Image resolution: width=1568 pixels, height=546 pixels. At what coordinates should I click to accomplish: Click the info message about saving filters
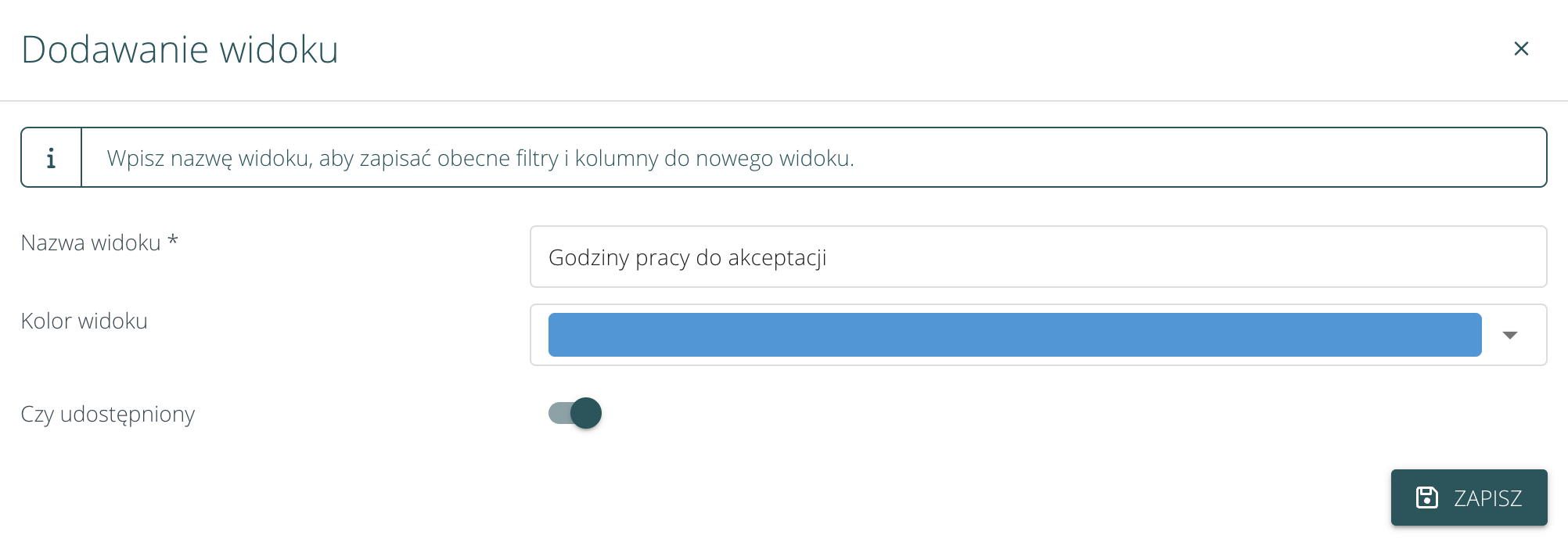(480, 159)
